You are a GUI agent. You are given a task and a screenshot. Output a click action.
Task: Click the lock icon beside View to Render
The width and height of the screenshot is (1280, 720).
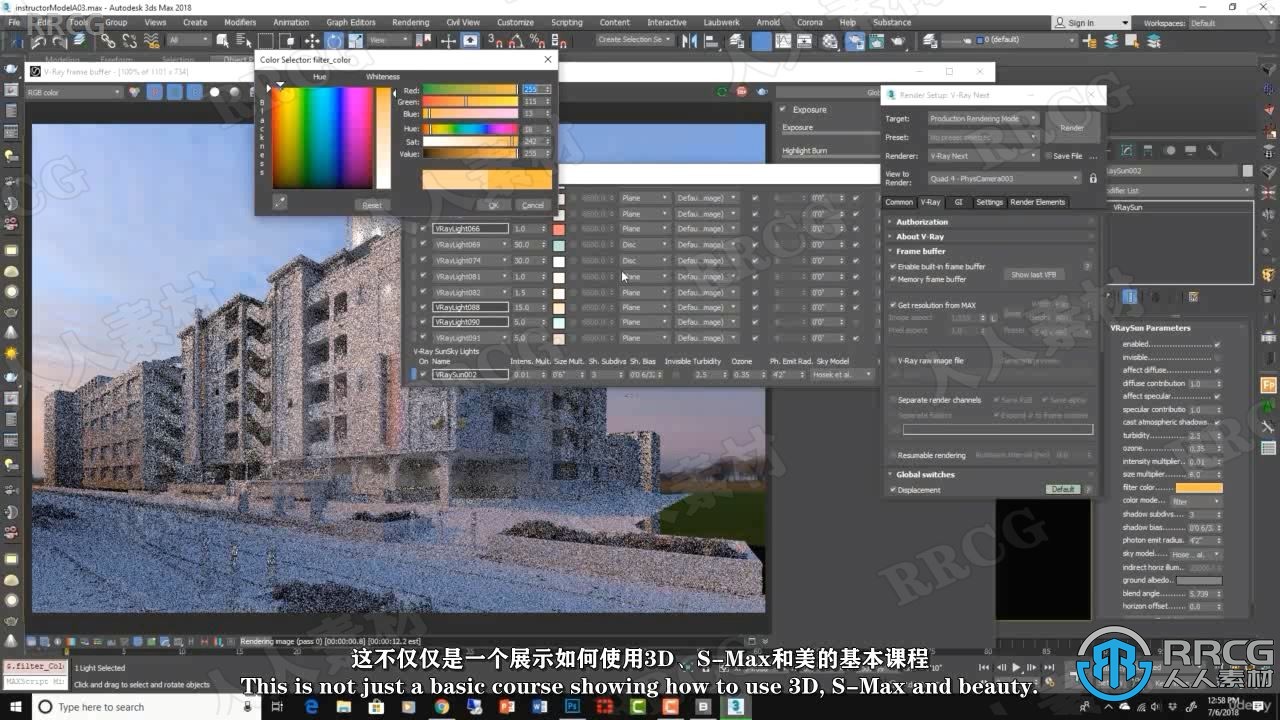pos(1093,178)
